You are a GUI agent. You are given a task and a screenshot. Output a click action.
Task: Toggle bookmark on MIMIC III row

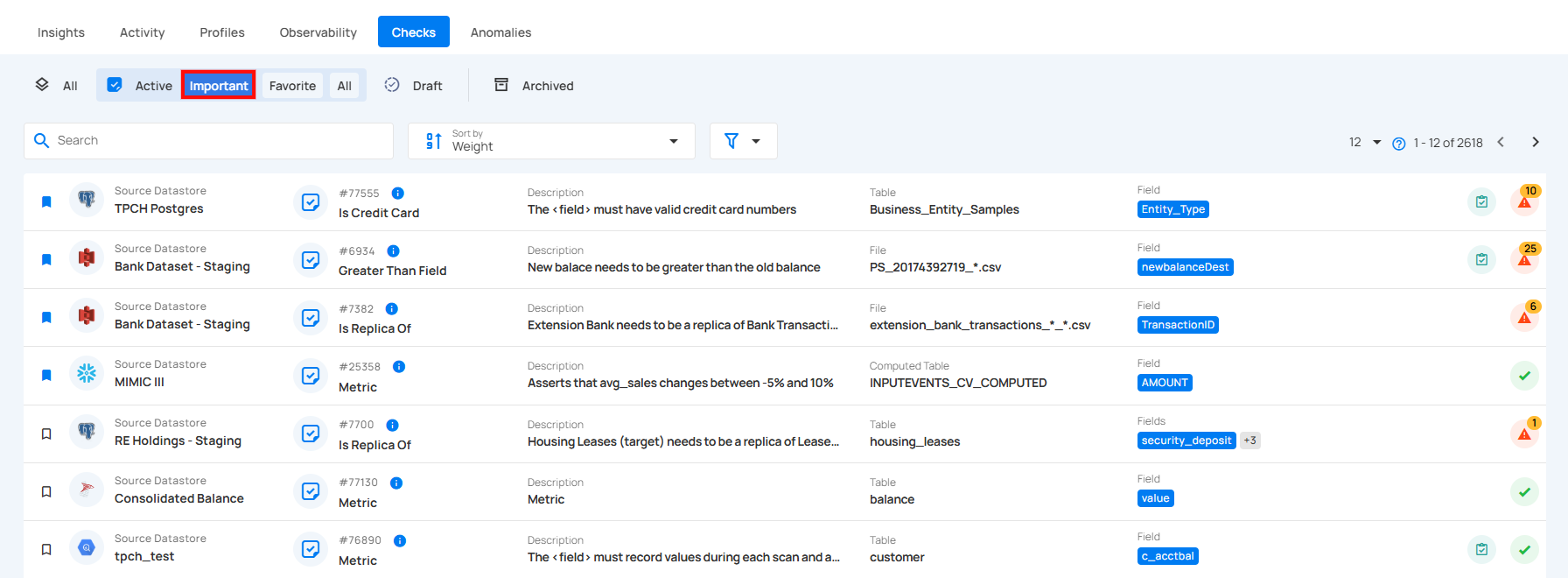(46, 375)
